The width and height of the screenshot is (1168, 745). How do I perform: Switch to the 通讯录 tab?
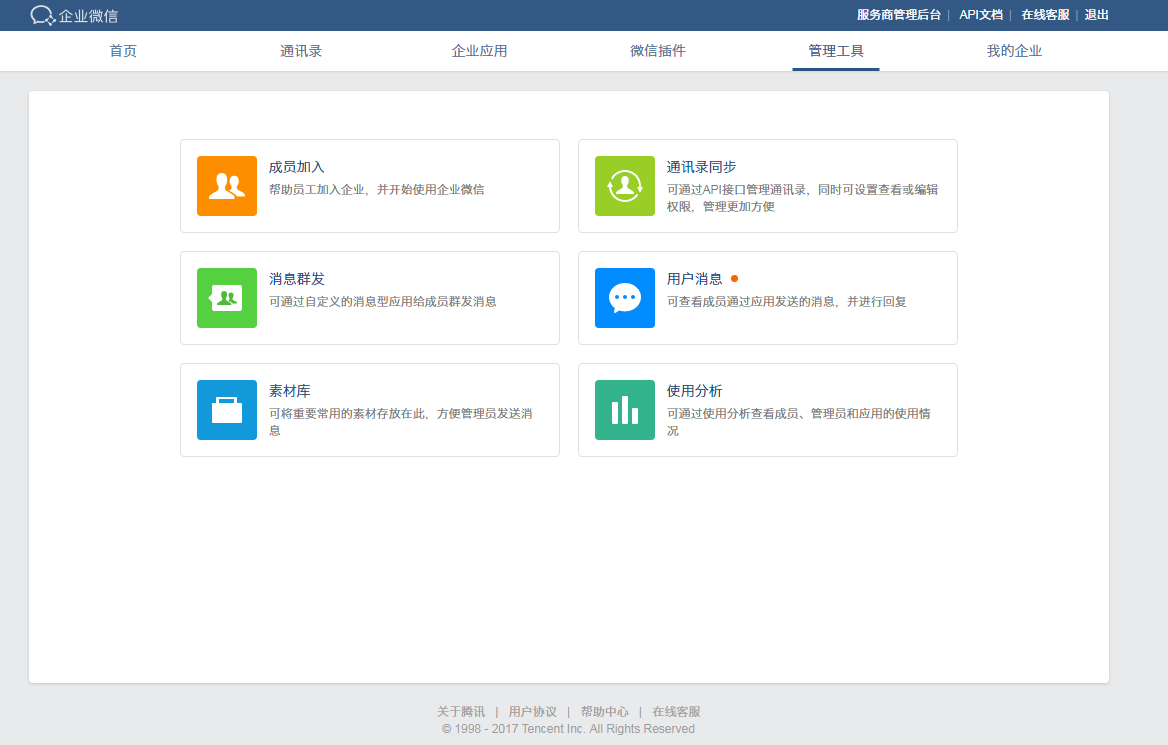click(301, 51)
